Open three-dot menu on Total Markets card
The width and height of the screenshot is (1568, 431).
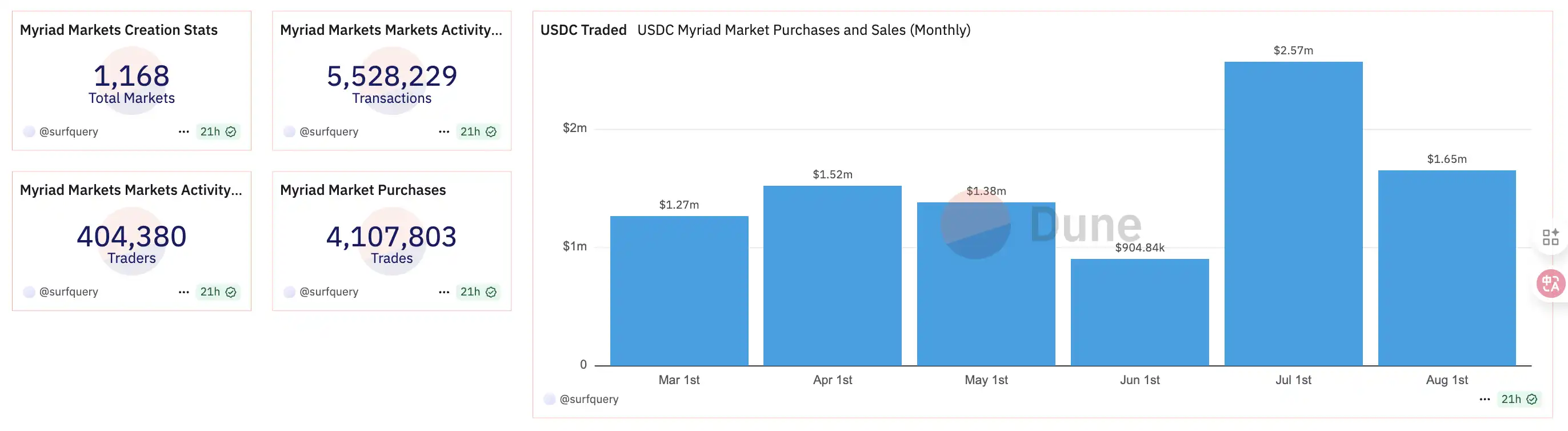click(184, 131)
